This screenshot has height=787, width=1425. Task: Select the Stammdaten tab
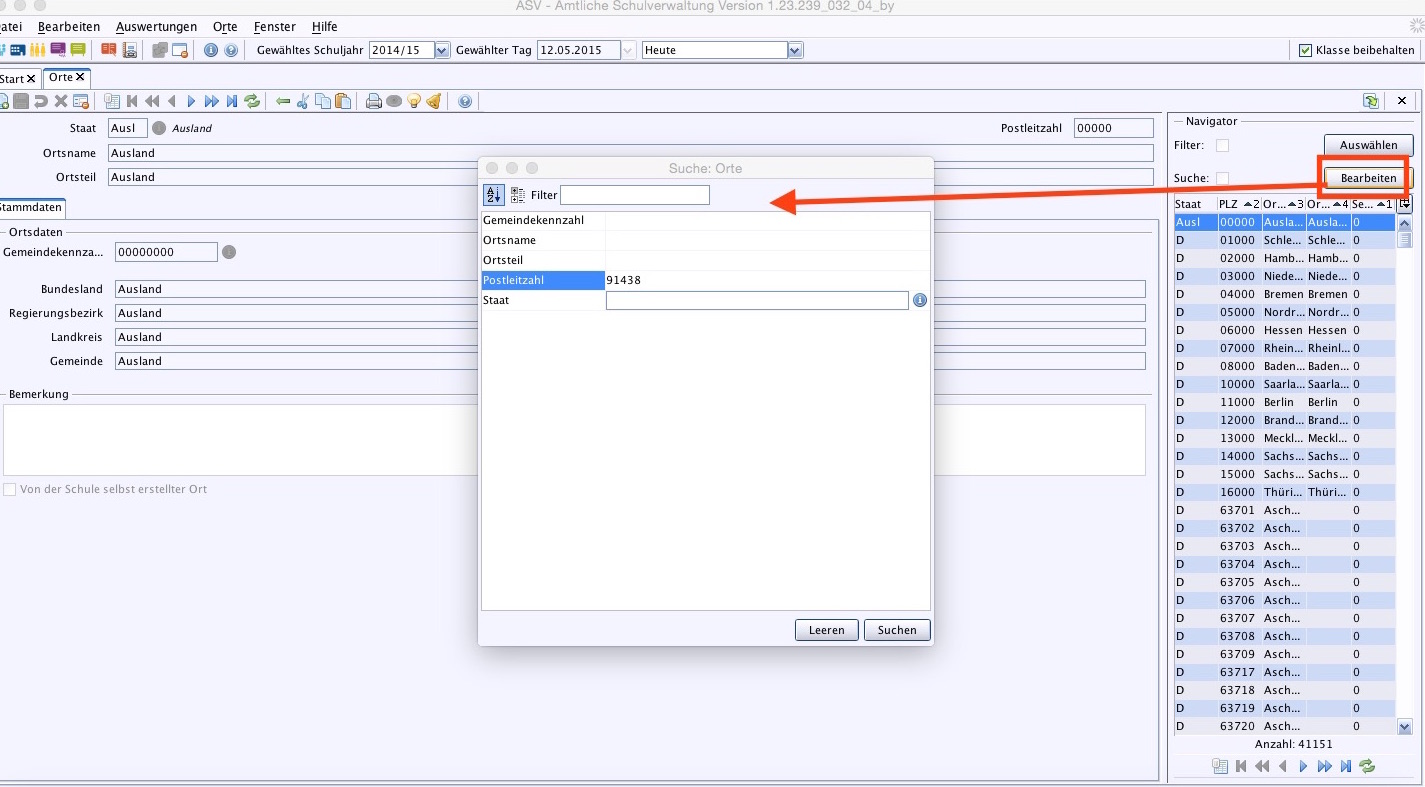coord(31,208)
